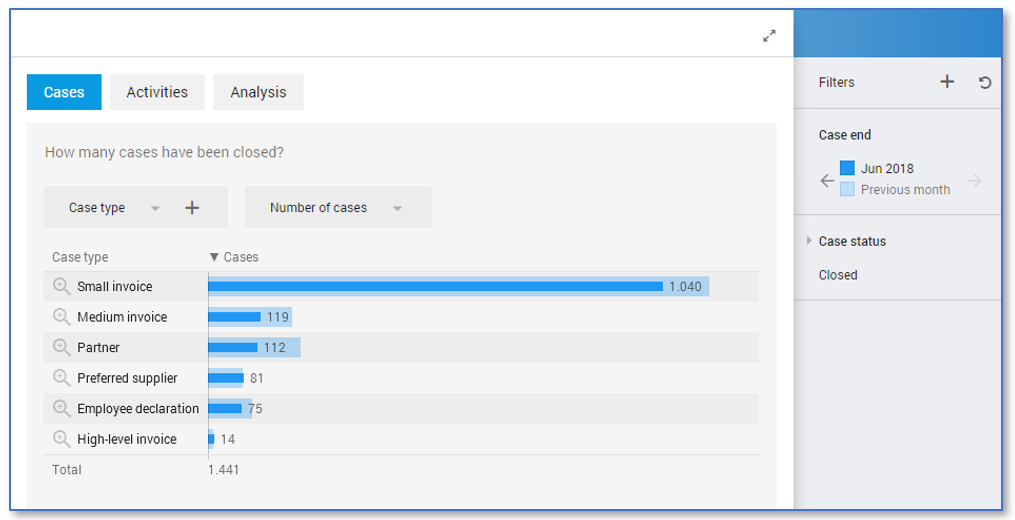Toggle the Previous month comparison box
This screenshot has height=520, width=1015.
click(847, 189)
